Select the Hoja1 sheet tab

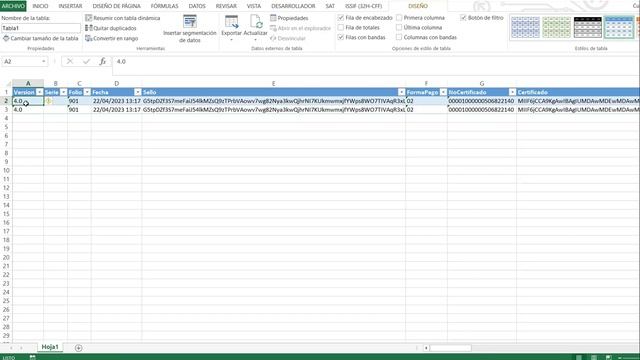pos(50,347)
